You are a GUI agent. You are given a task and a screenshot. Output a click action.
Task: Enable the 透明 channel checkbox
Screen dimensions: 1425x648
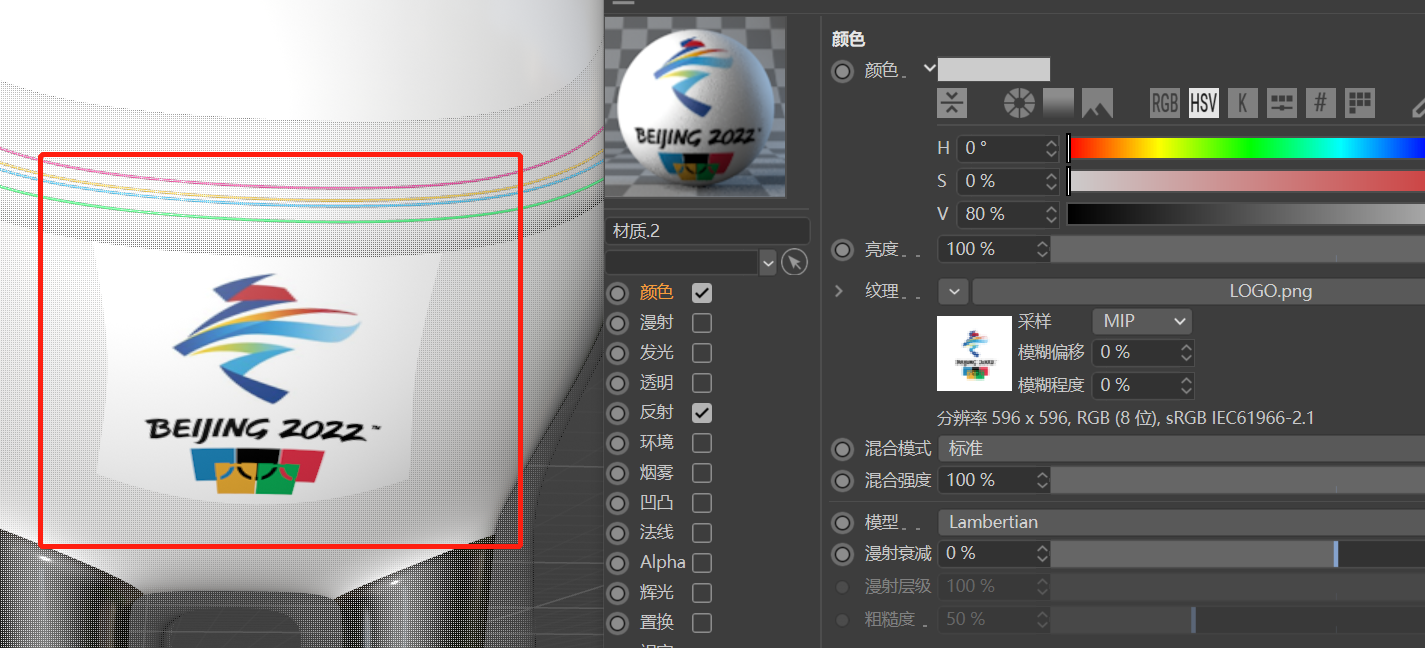(702, 383)
